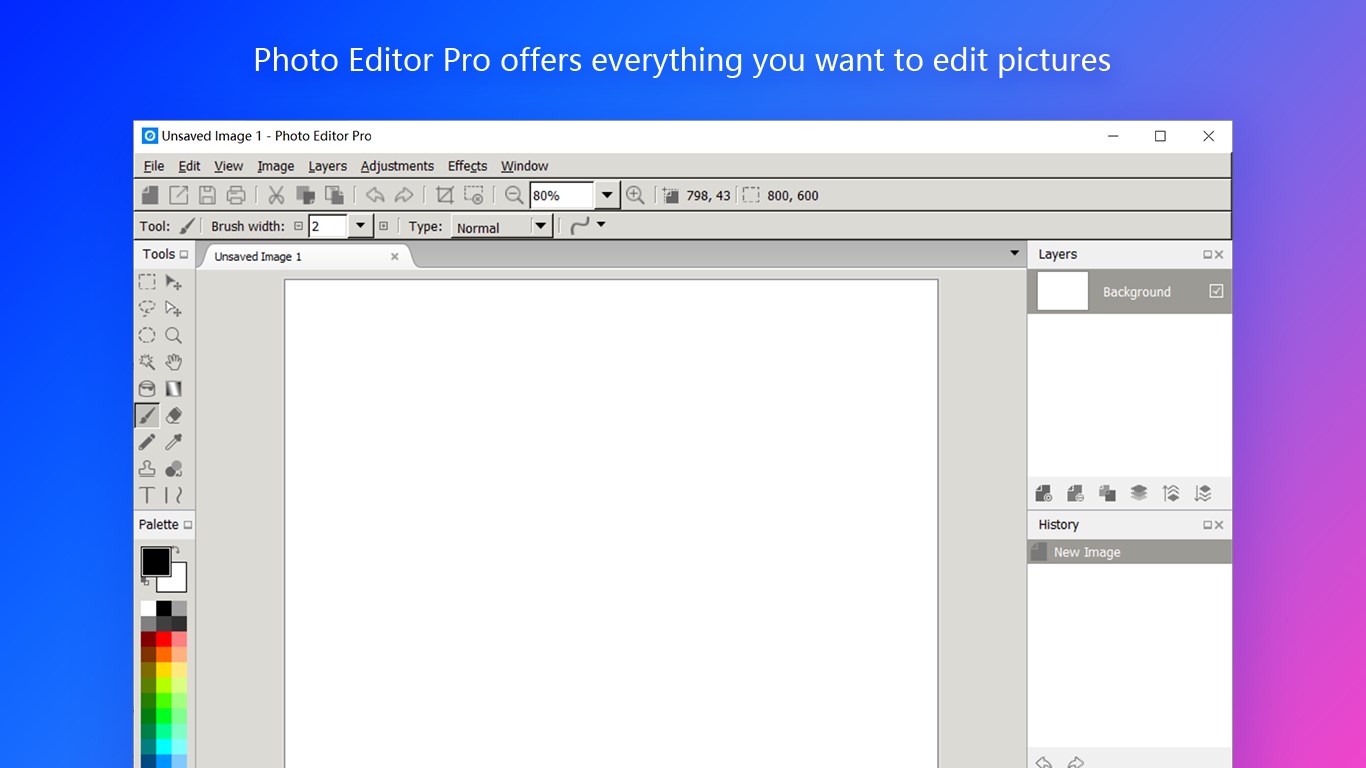Image resolution: width=1366 pixels, height=768 pixels.
Task: Open the Image menu
Action: (276, 166)
